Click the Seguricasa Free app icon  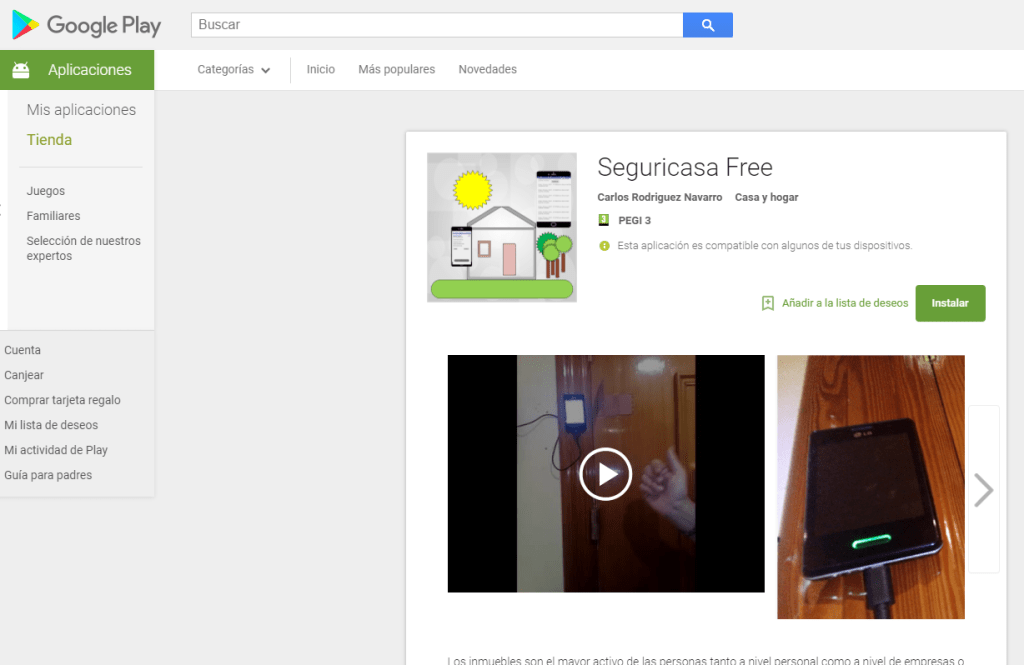(501, 227)
